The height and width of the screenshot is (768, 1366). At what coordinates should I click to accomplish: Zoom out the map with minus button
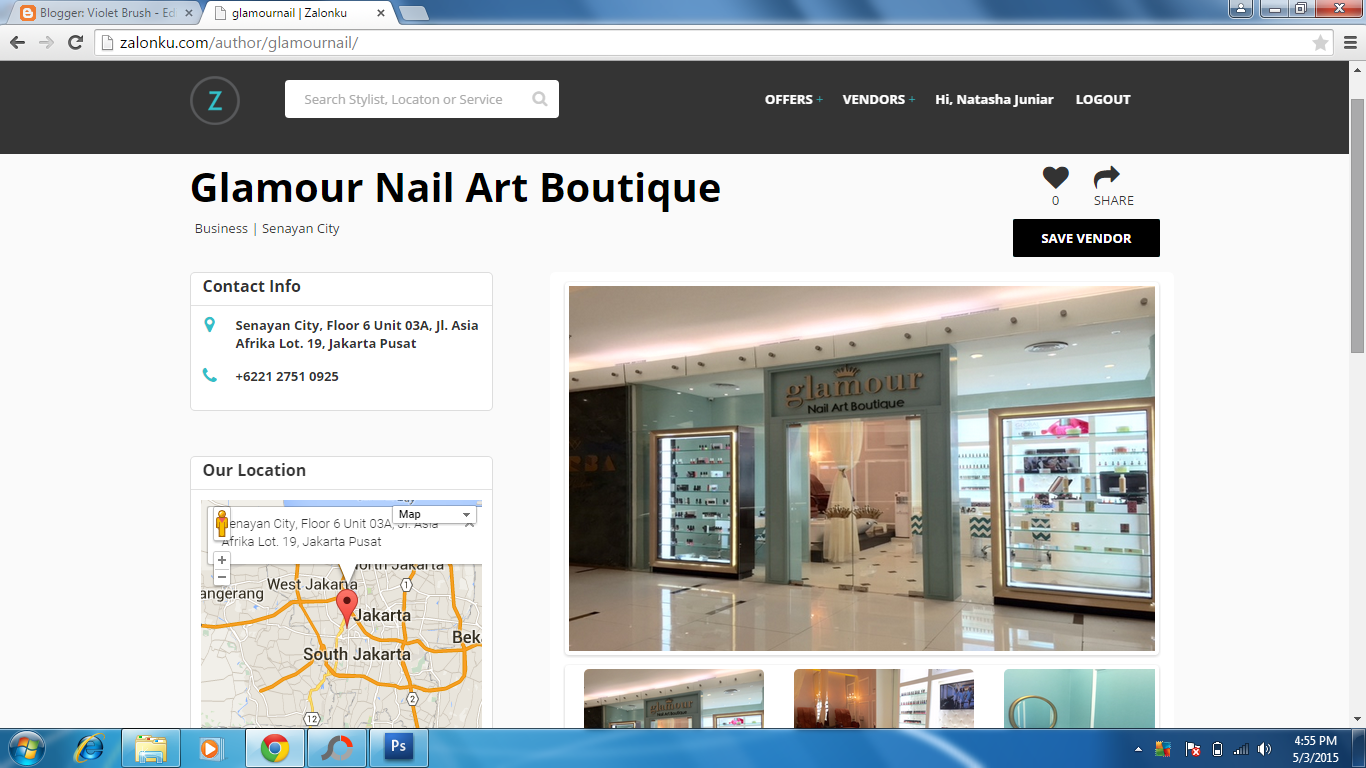point(222,577)
